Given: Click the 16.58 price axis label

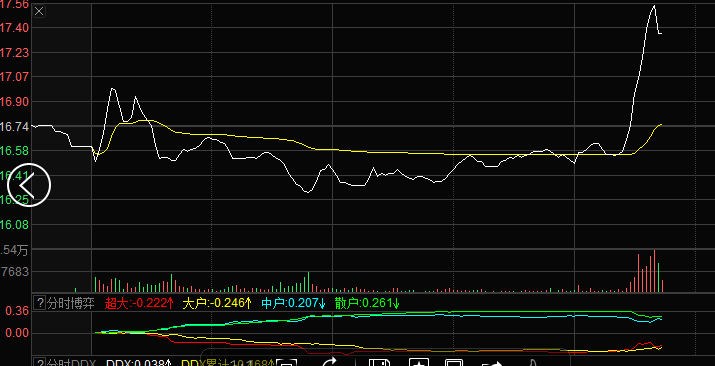Looking at the screenshot, I should click(14, 151).
